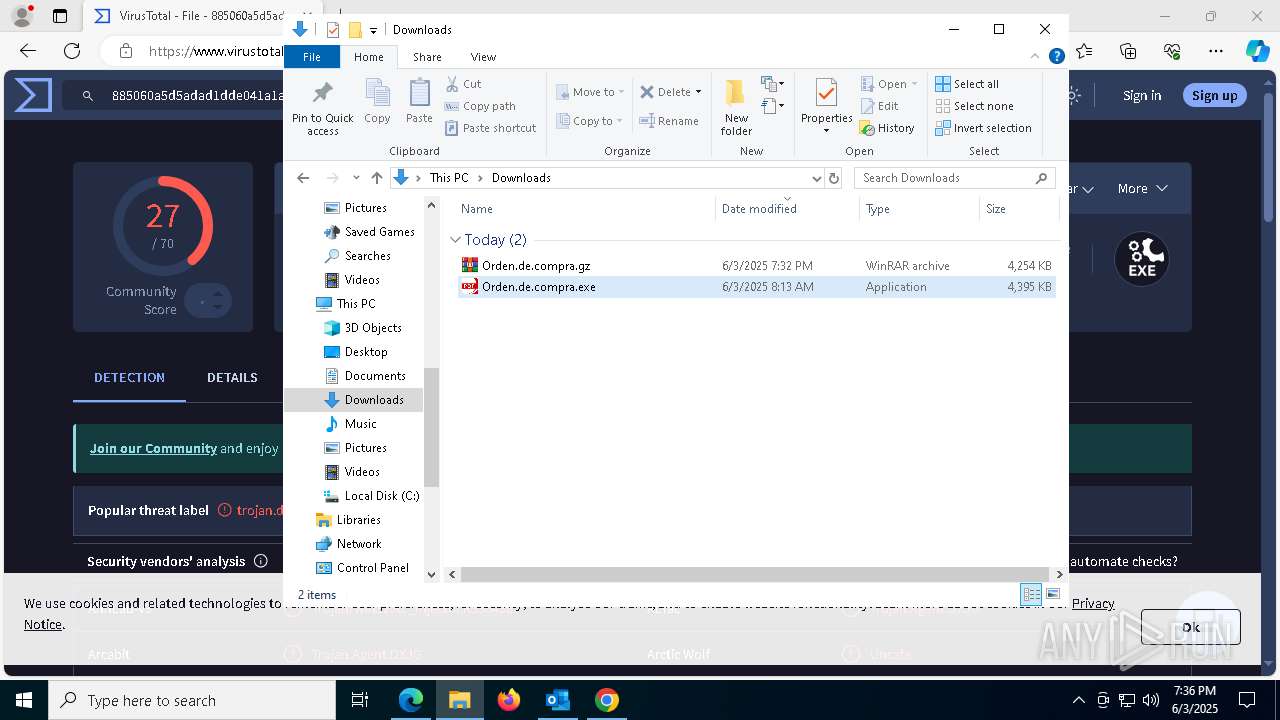Open DETAILS tab in VirusTotal
The width and height of the screenshot is (1280, 720).
pyautogui.click(x=232, y=378)
